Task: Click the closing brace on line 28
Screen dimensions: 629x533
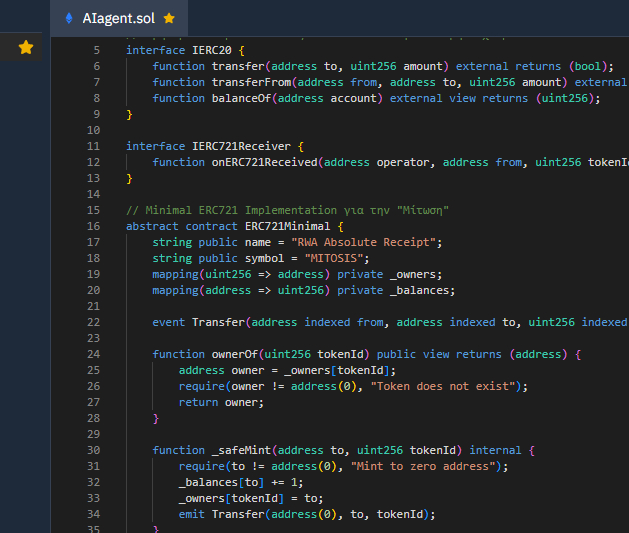Action: click(x=156, y=419)
